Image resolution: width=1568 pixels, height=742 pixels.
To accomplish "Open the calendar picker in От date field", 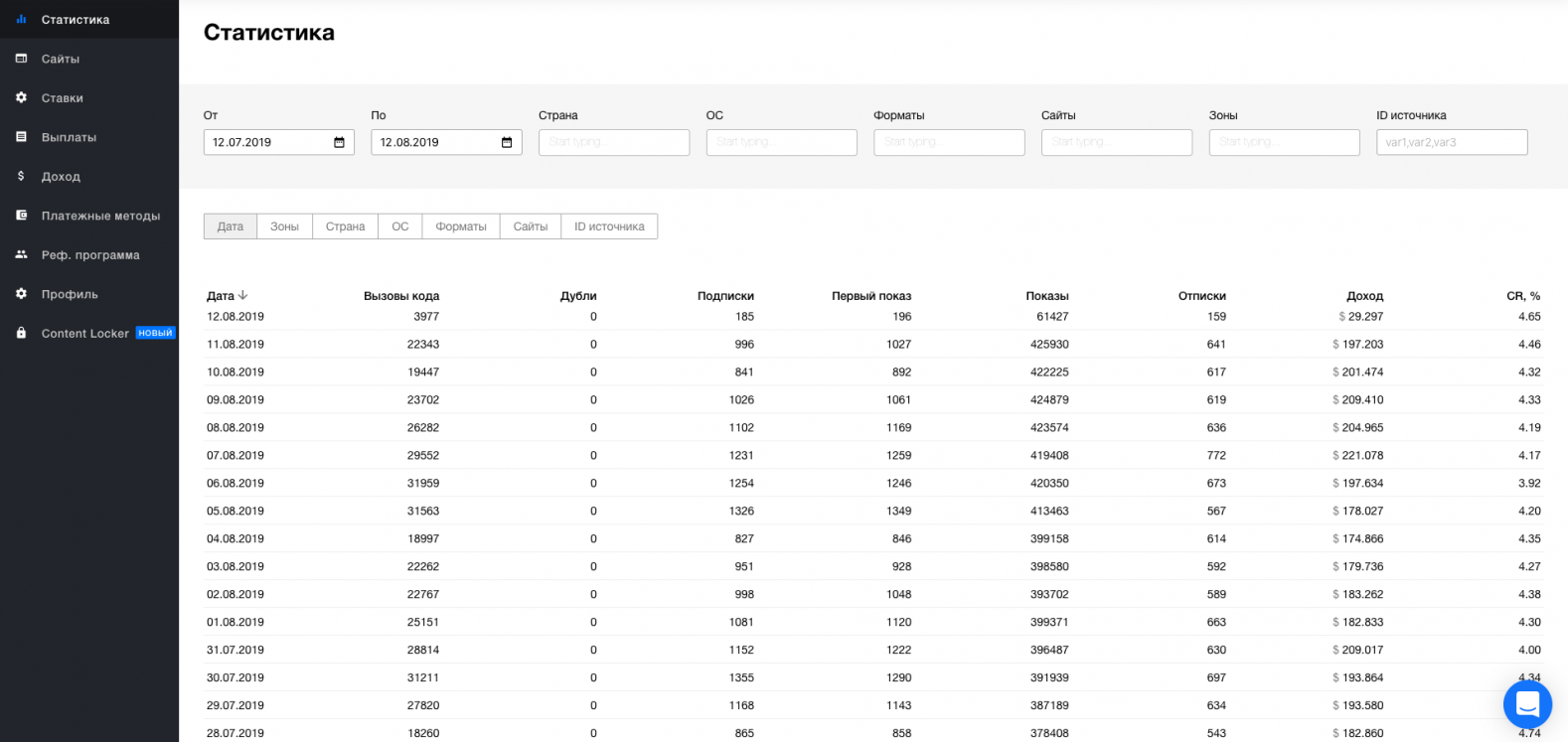I will [339, 142].
